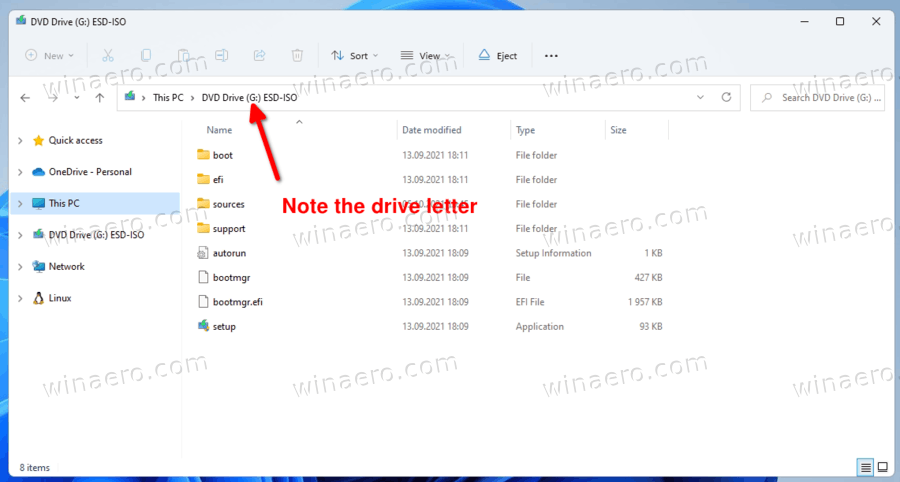Click the breadcrumb chevron before This PC

click(x=143, y=98)
